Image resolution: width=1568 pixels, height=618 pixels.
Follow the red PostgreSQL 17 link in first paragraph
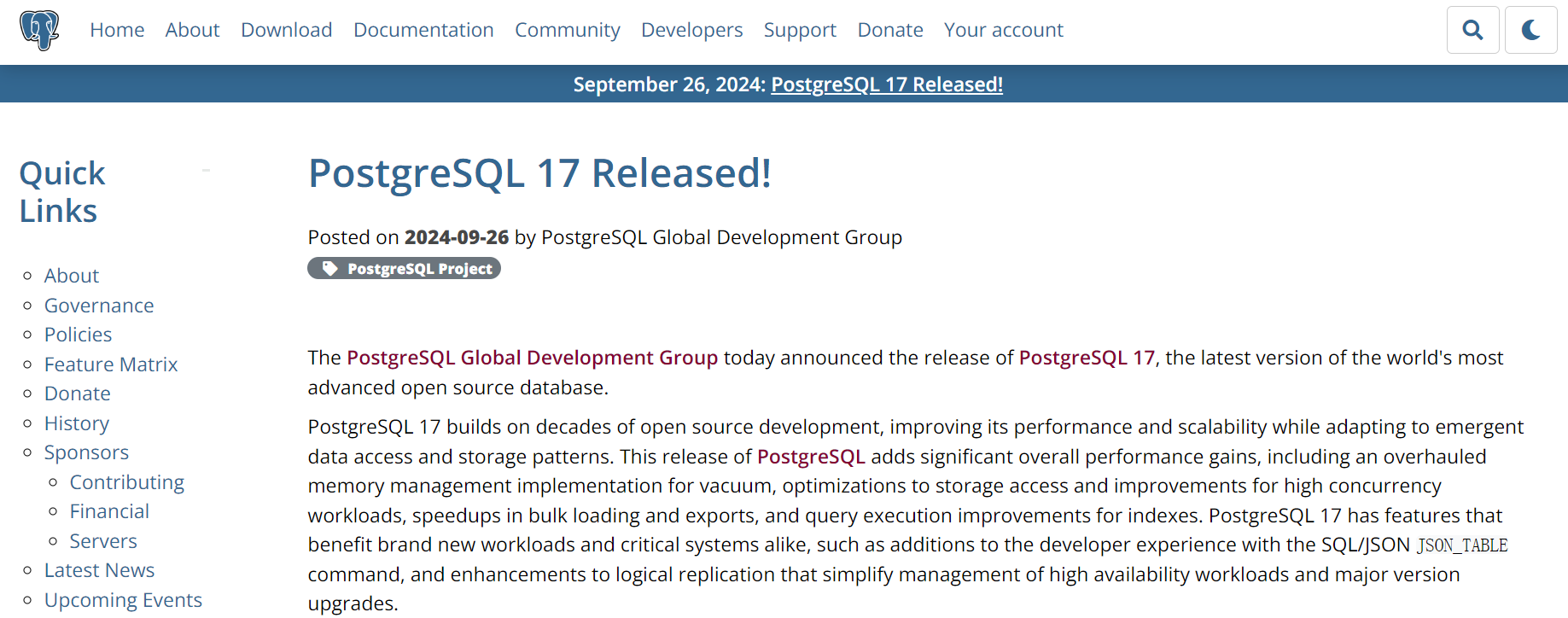click(x=1087, y=358)
